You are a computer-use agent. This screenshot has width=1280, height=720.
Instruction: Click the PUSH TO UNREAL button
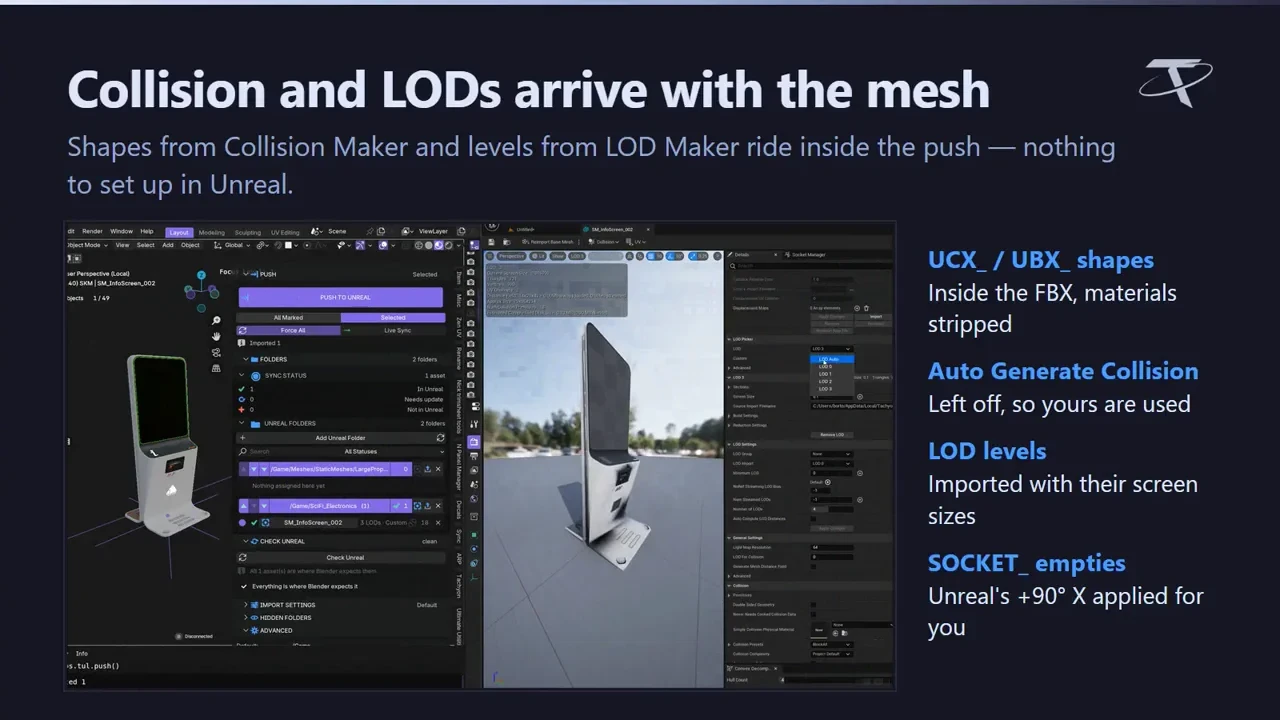coord(340,297)
